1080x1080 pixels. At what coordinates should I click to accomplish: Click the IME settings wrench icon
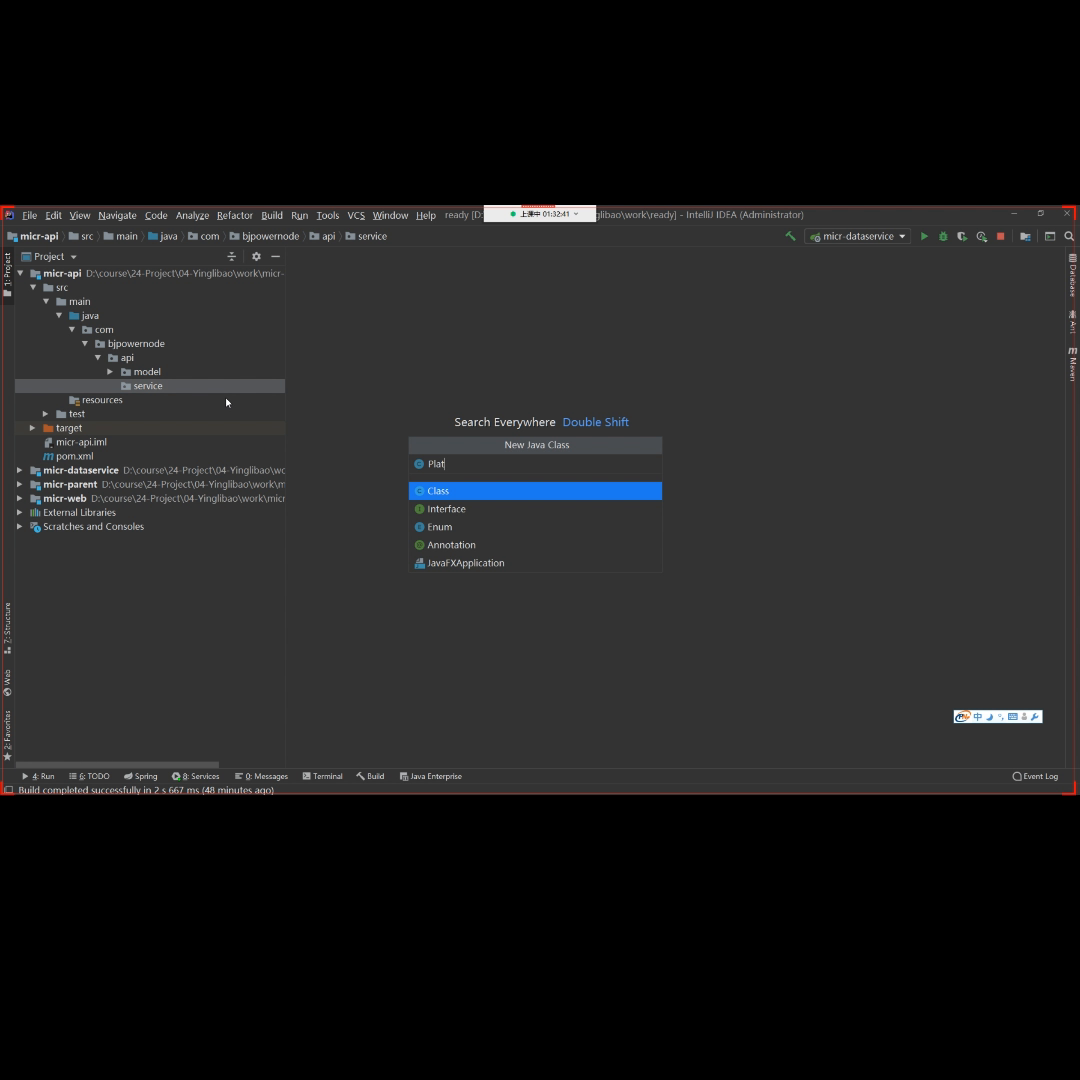tap(1035, 717)
